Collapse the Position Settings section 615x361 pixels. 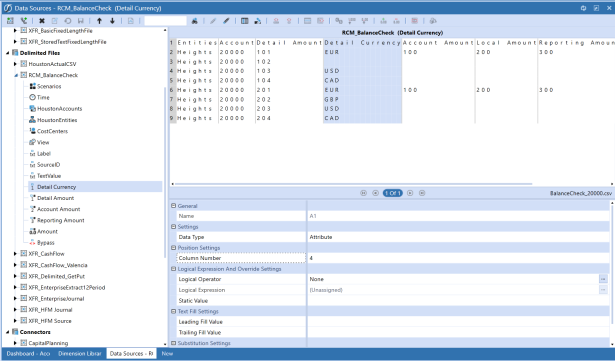point(173,248)
